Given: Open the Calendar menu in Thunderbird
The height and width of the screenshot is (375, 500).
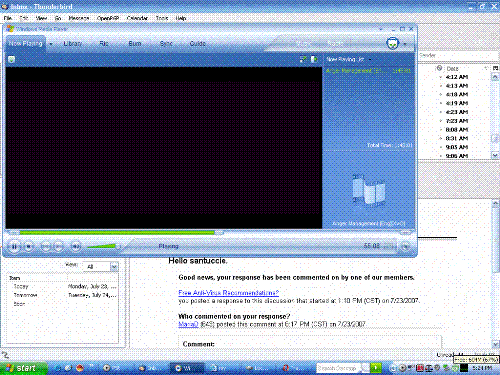Looking at the screenshot, I should [x=137, y=18].
